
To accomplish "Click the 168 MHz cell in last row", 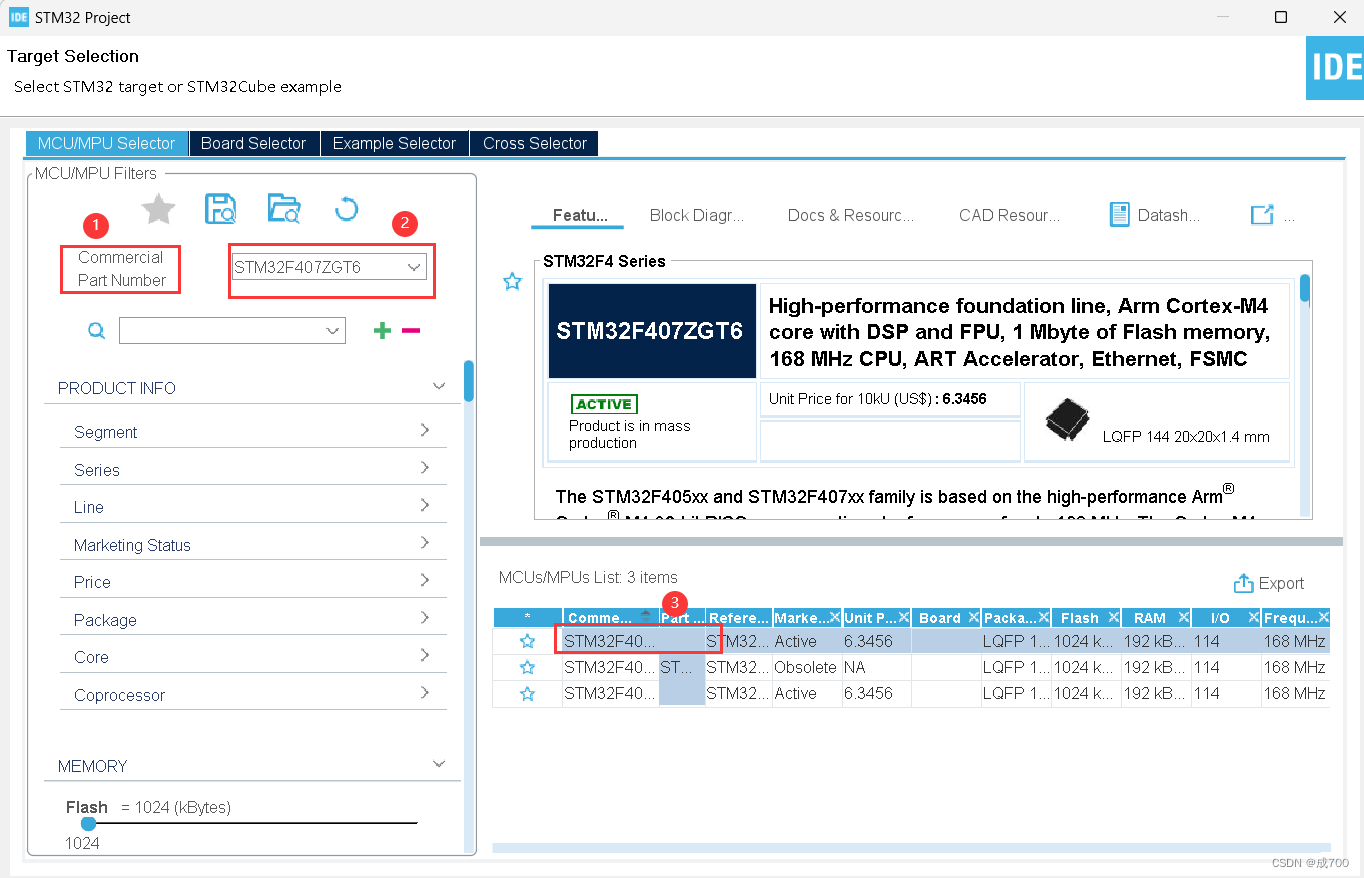I will tap(1294, 693).
